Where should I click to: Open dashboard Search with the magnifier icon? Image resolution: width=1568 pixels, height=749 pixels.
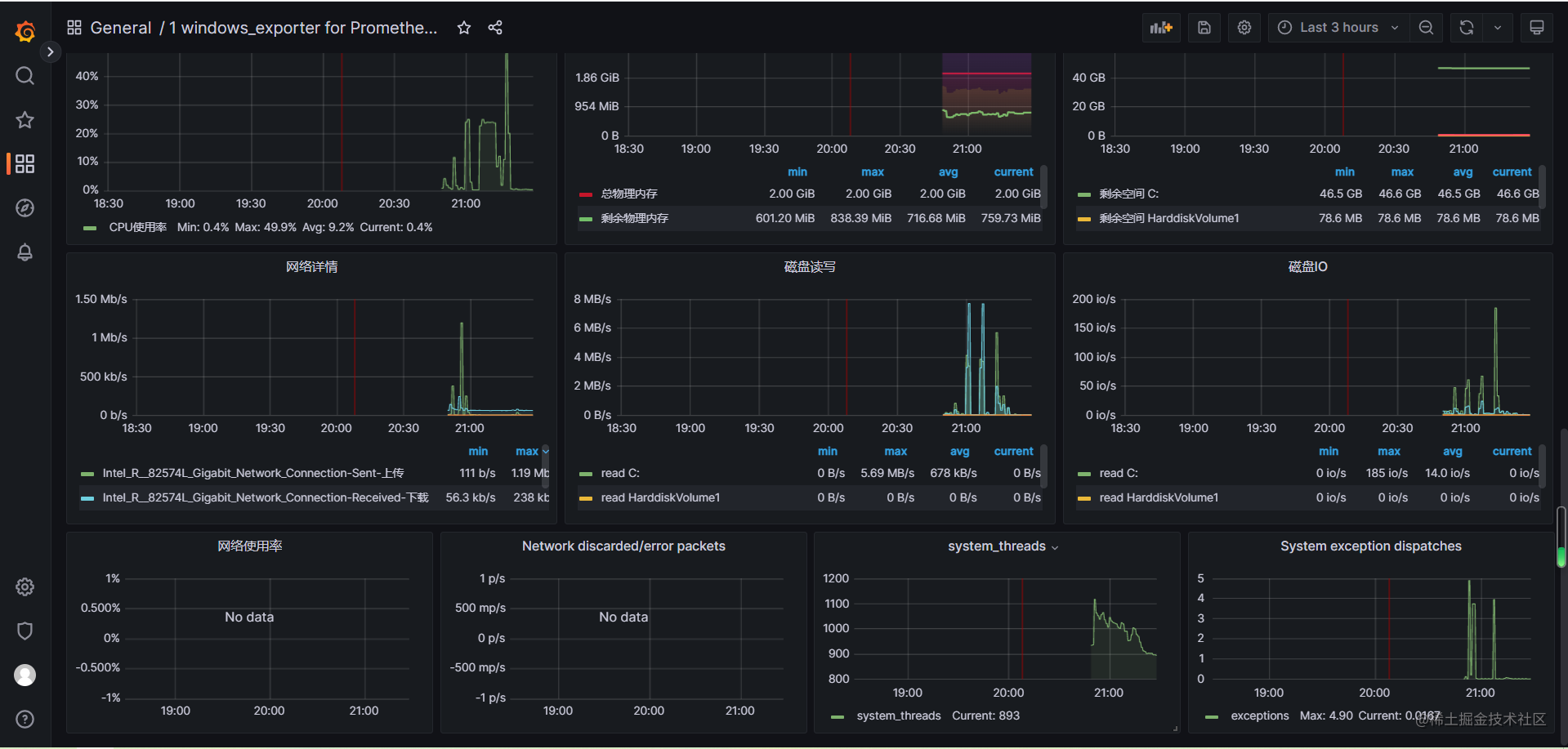click(x=25, y=75)
